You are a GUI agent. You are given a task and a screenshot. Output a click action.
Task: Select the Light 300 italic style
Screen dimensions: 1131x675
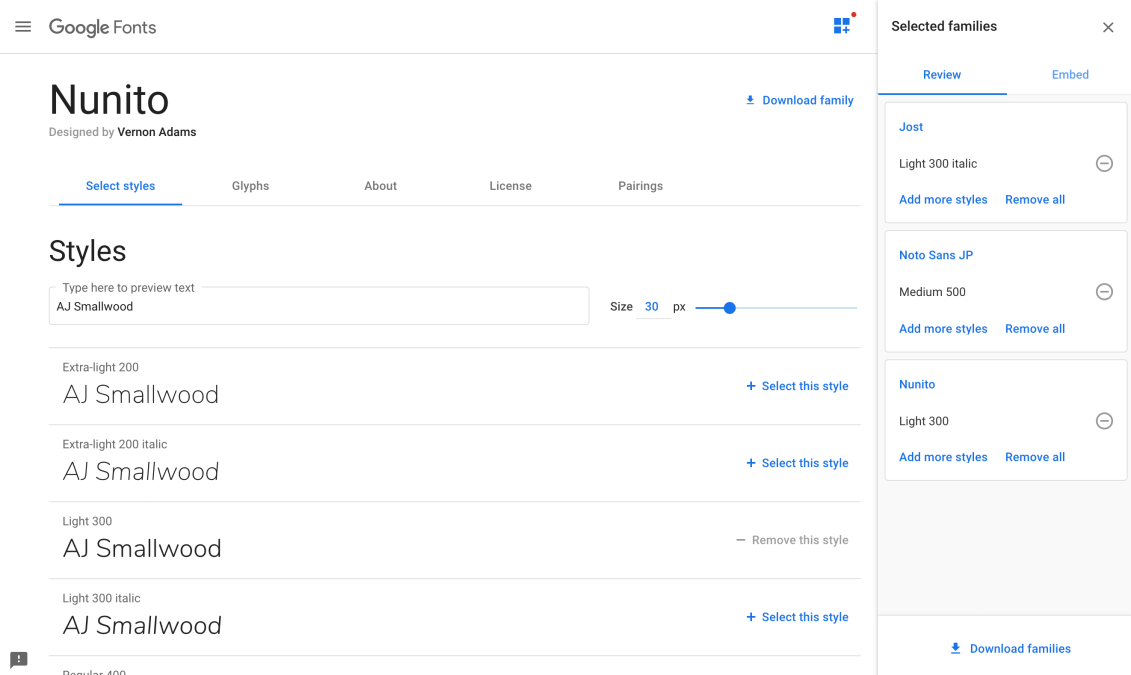coord(797,617)
